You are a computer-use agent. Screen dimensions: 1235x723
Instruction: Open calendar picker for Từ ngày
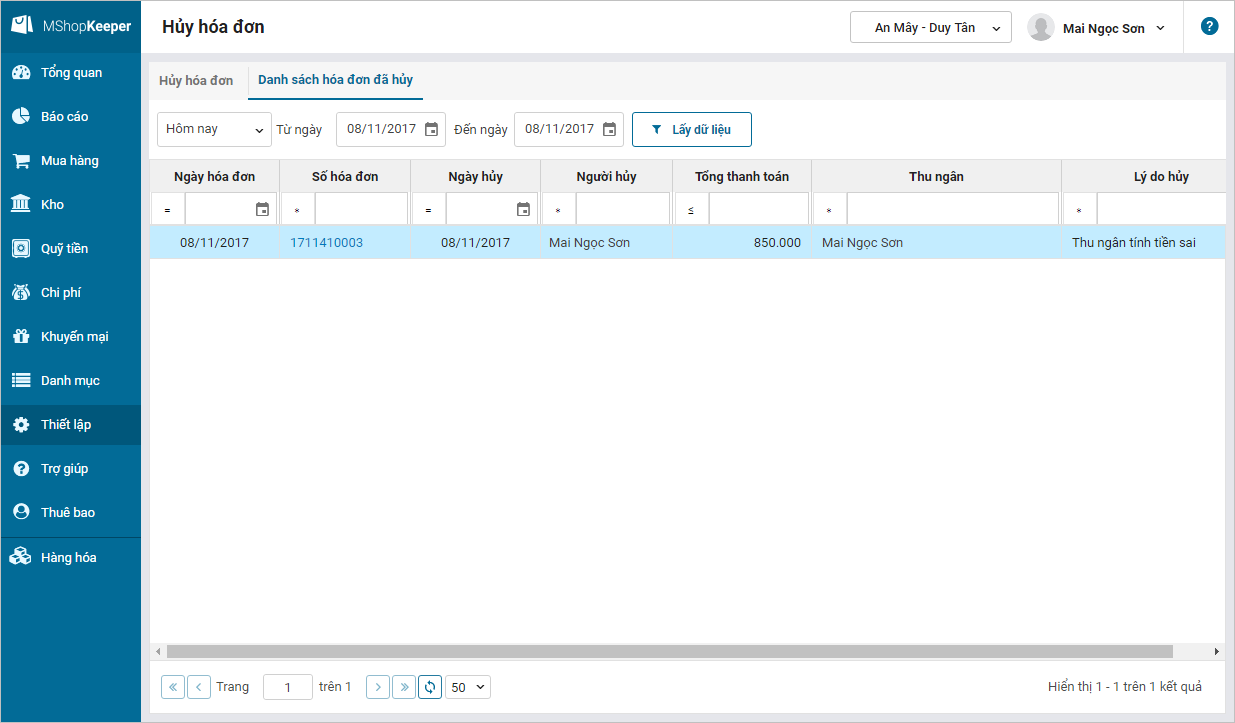pos(431,129)
